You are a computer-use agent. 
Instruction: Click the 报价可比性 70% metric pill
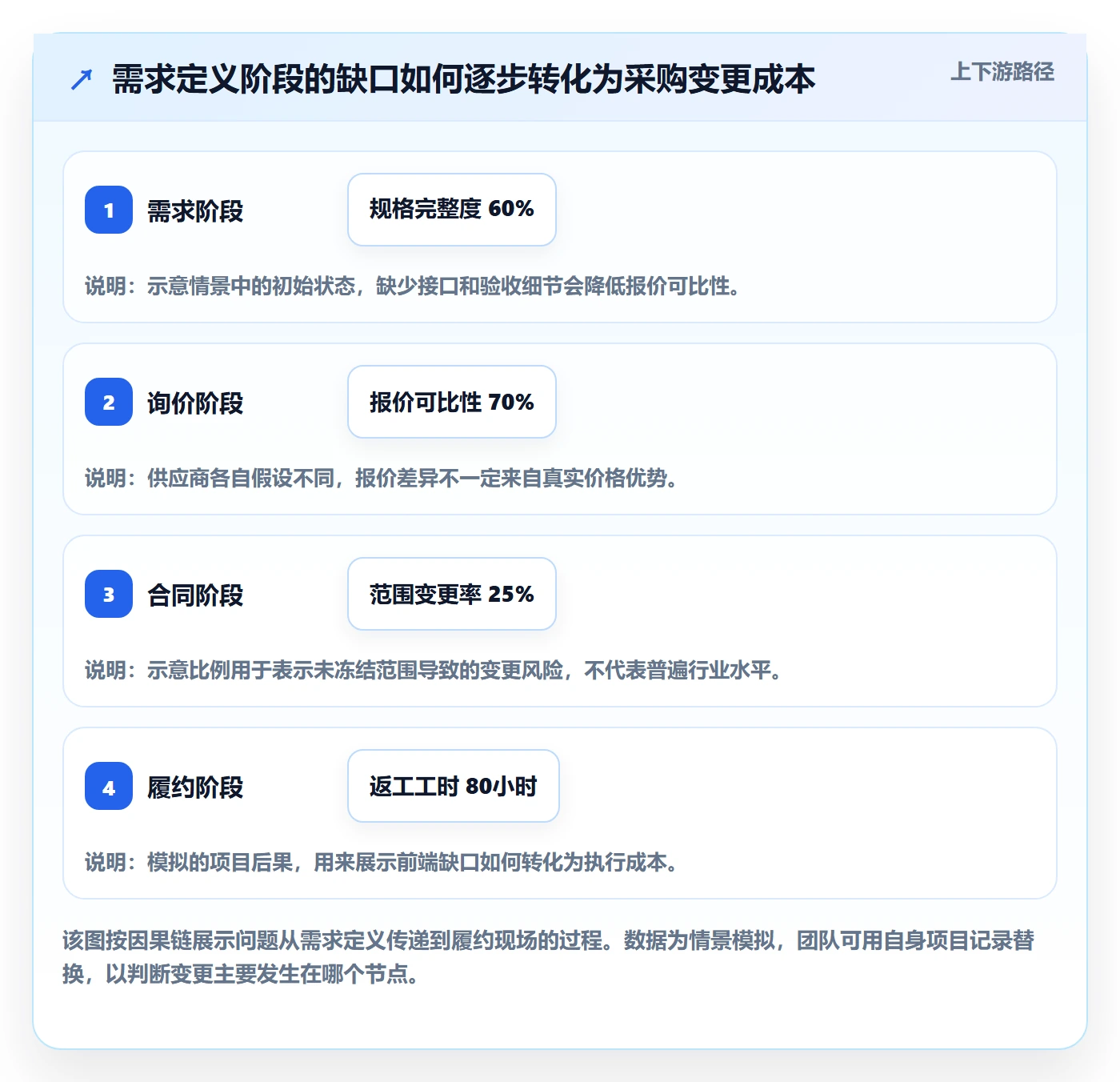[x=452, y=402]
